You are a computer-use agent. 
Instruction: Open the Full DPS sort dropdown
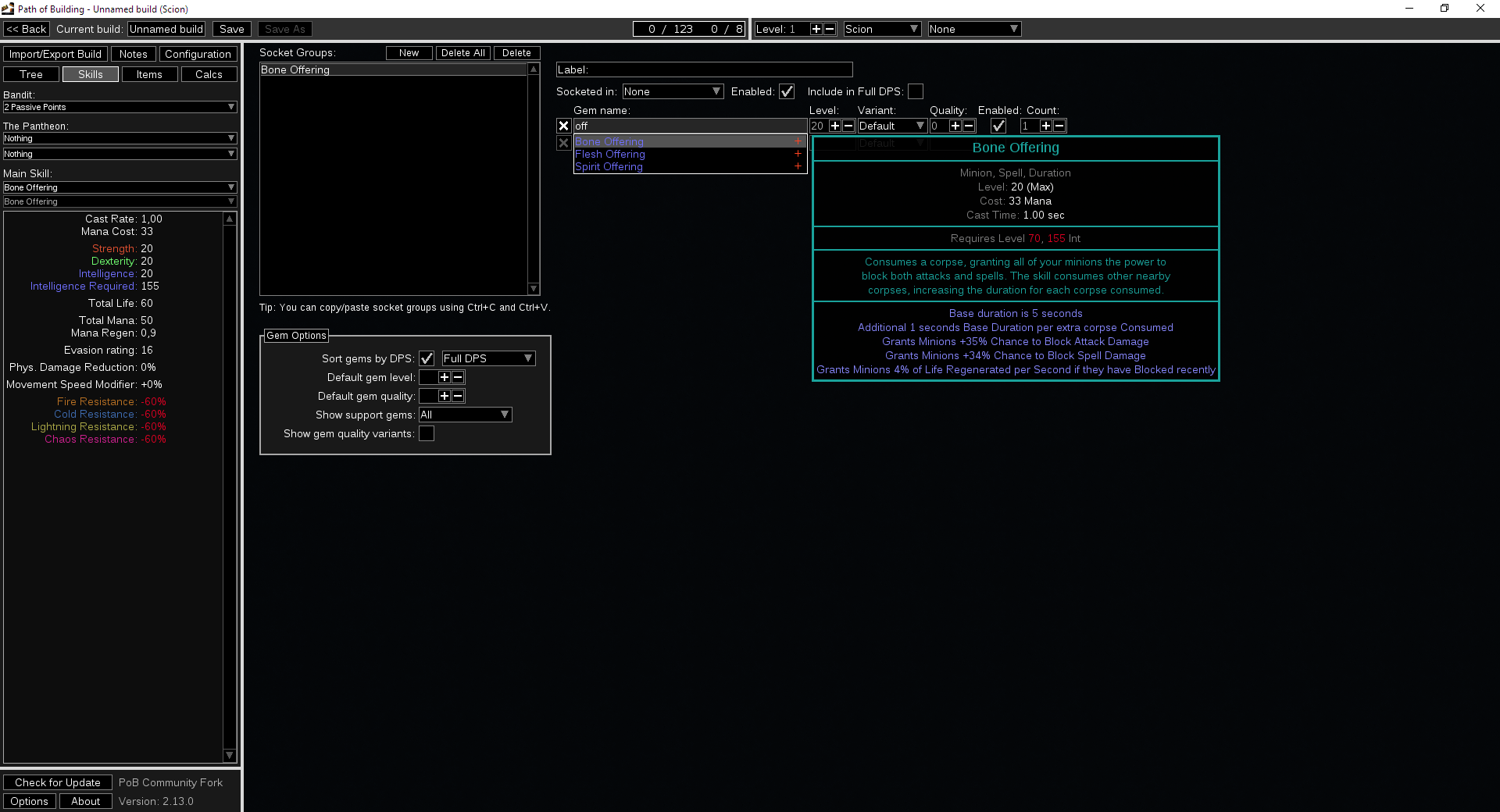[x=488, y=358]
